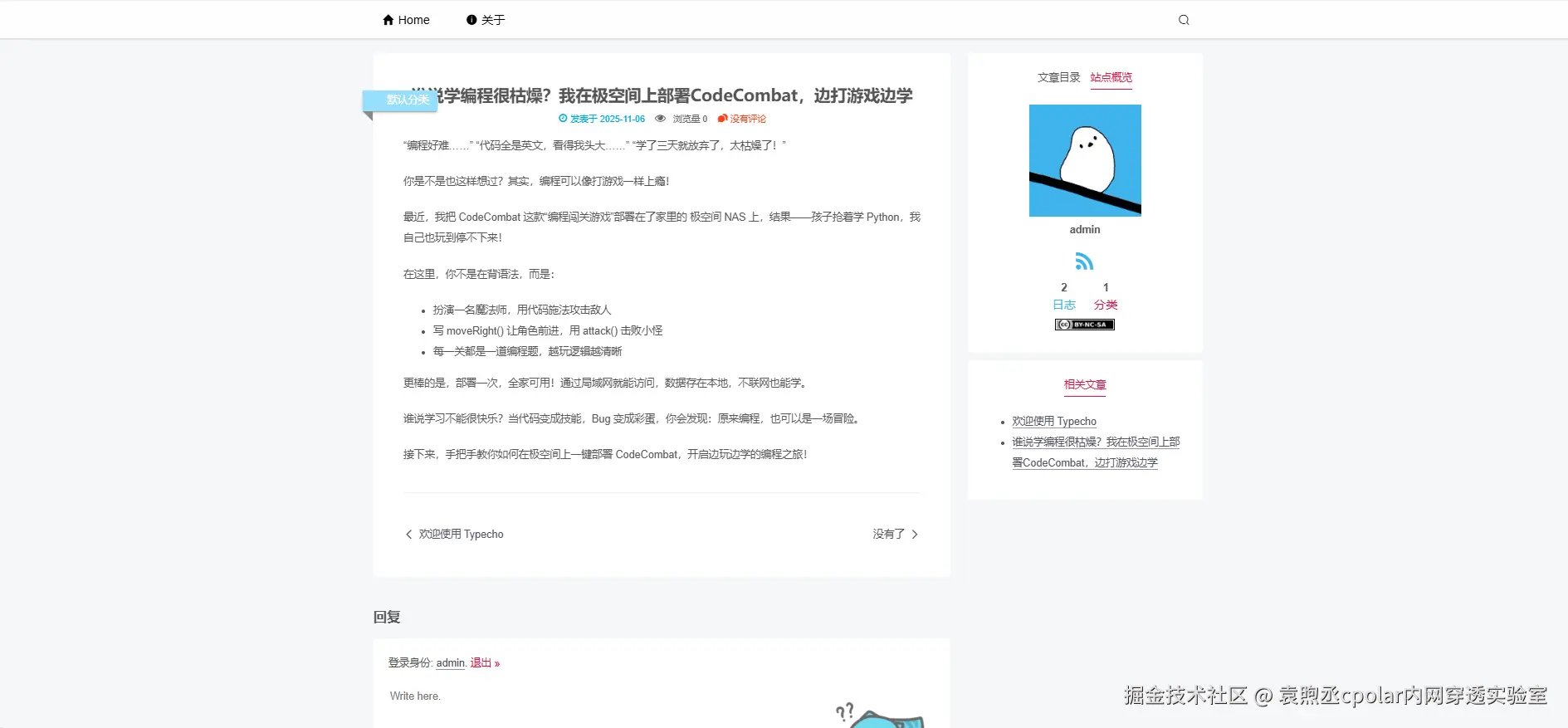1568x728 pixels.
Task: Focus the Write here comment field
Action: click(x=662, y=706)
